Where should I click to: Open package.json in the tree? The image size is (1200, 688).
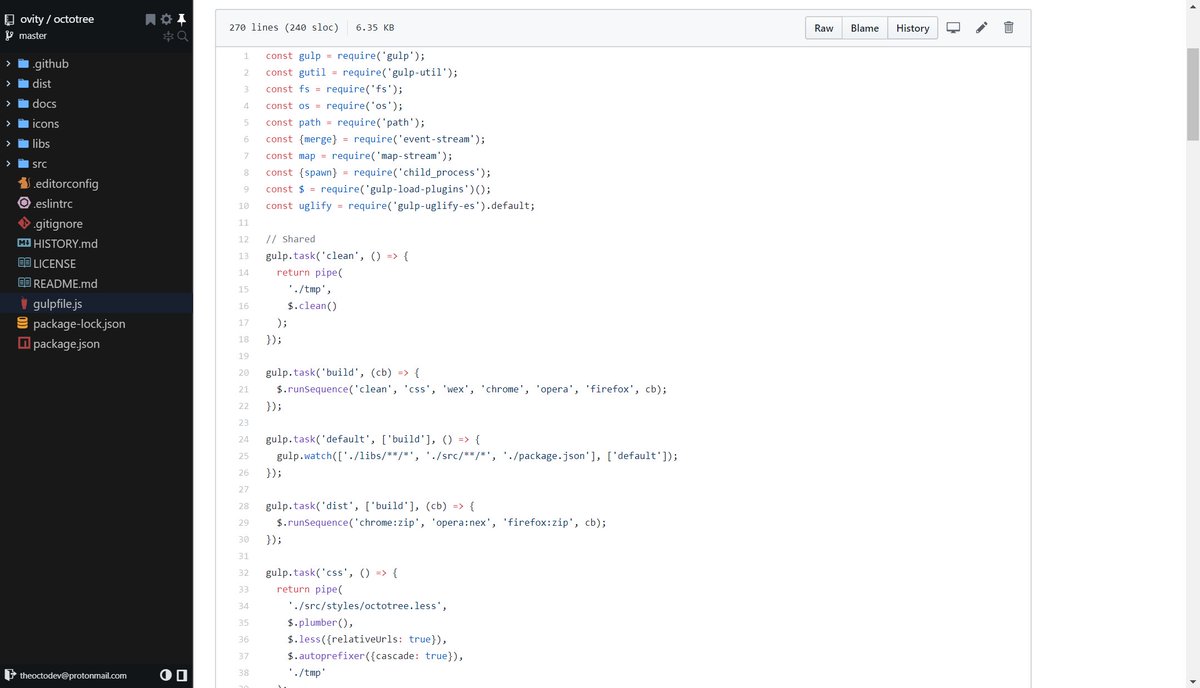66,344
